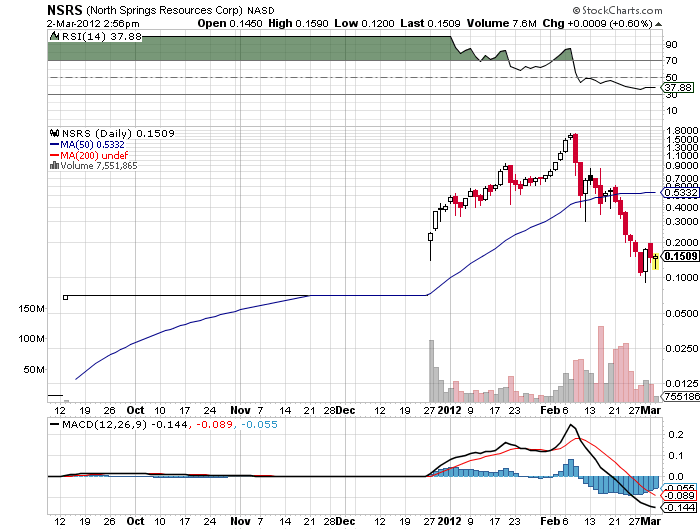This screenshot has width=700, height=530.
Task: Click the MA(200) undef legend text
Action: click(94, 155)
